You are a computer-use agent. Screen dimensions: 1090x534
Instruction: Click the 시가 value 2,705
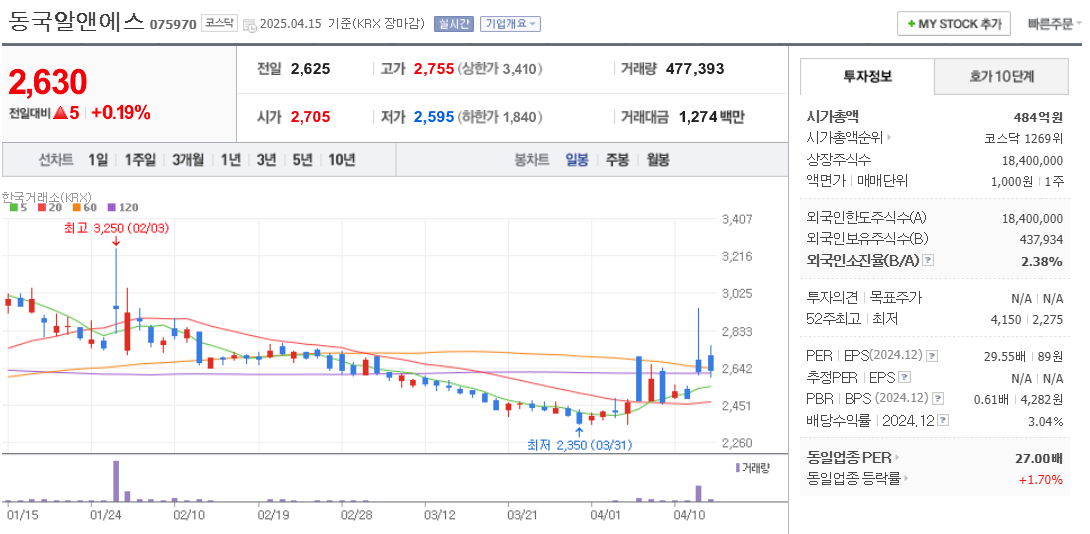[311, 117]
